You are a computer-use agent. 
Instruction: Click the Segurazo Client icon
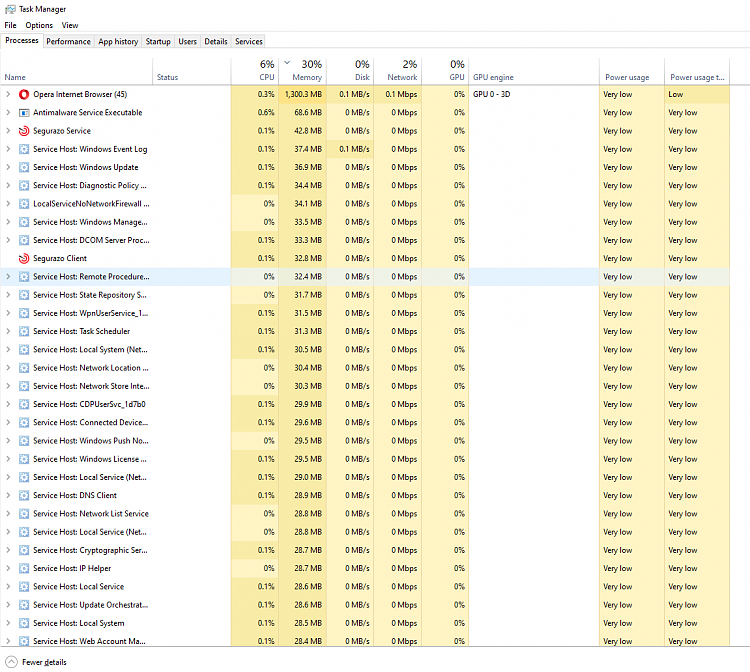point(24,258)
